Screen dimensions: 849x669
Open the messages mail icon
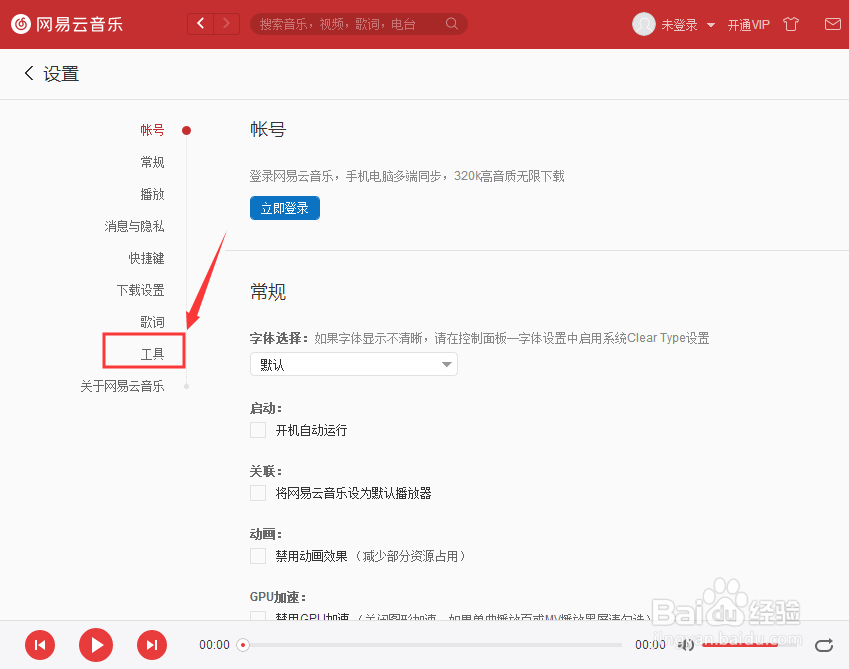click(833, 24)
